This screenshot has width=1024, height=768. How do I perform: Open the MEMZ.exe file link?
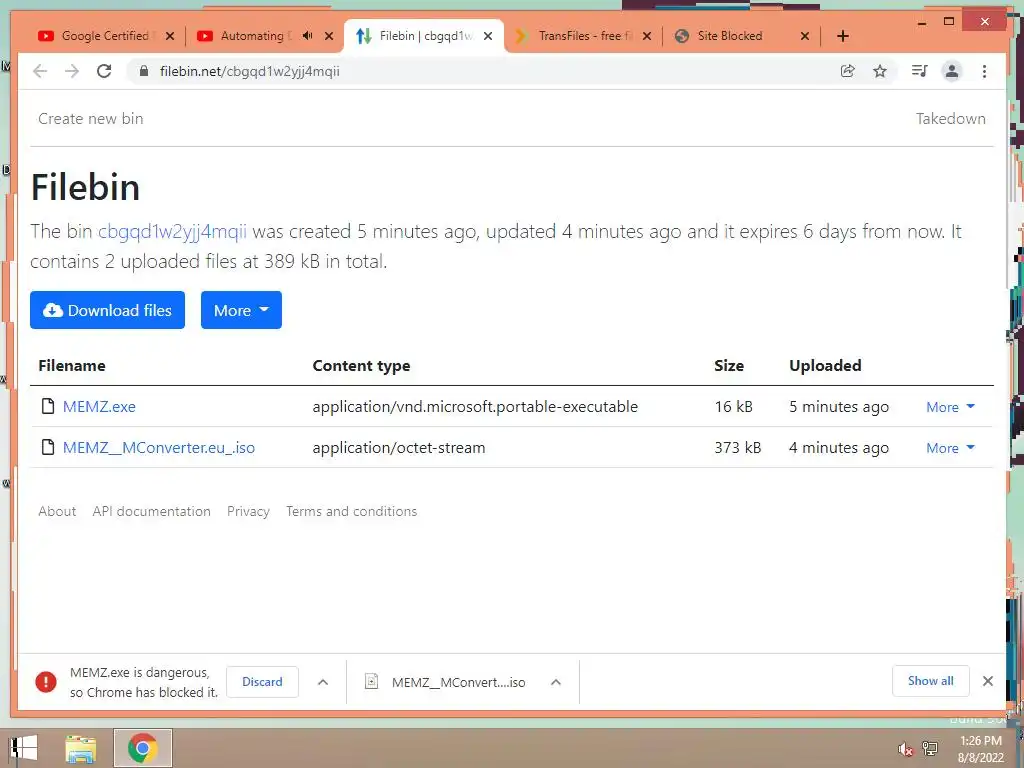click(x=99, y=407)
